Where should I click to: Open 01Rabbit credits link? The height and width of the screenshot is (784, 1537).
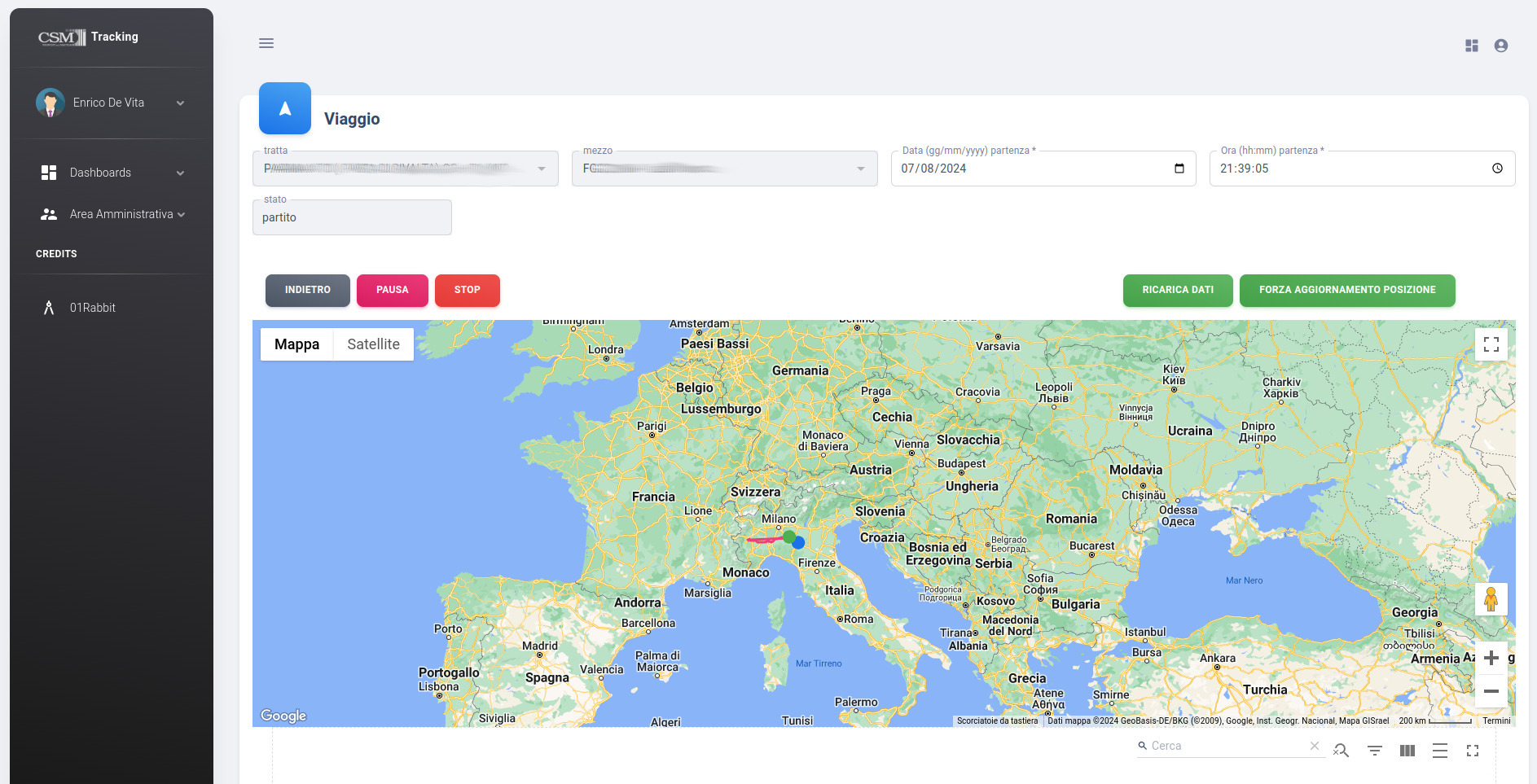pos(93,308)
